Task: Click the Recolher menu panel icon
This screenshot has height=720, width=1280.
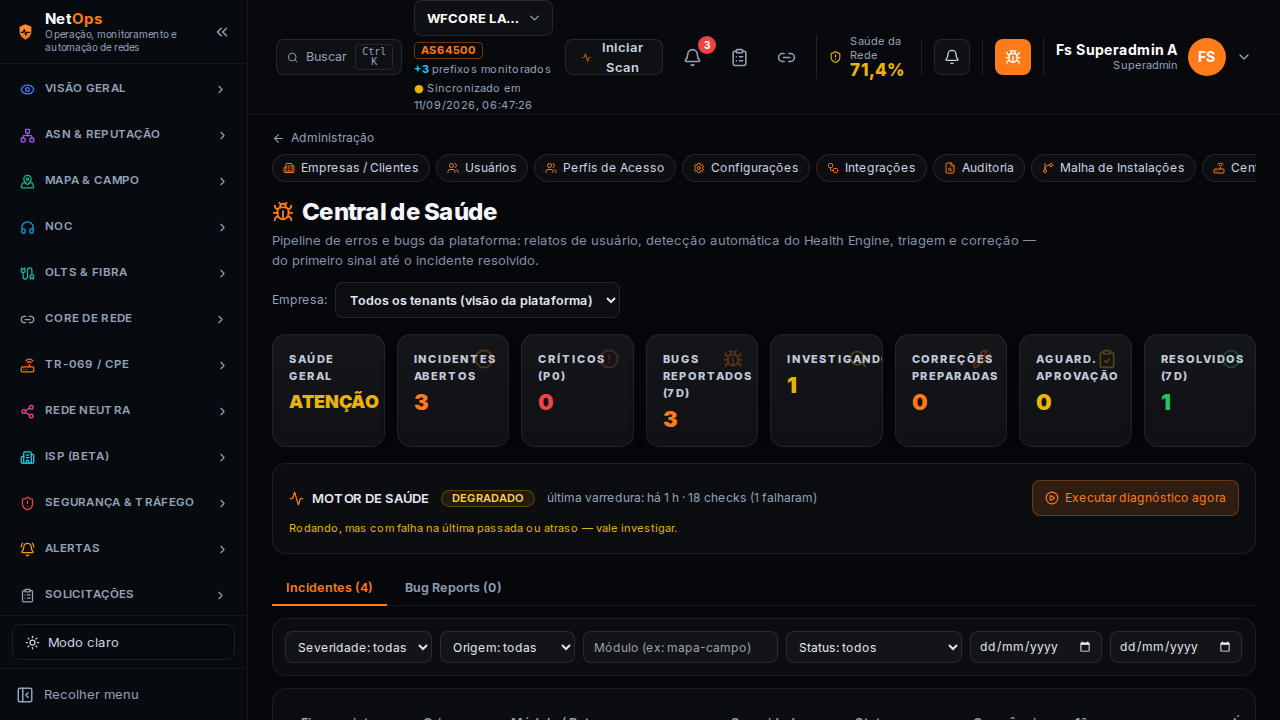Action: pyautogui.click(x=25, y=694)
